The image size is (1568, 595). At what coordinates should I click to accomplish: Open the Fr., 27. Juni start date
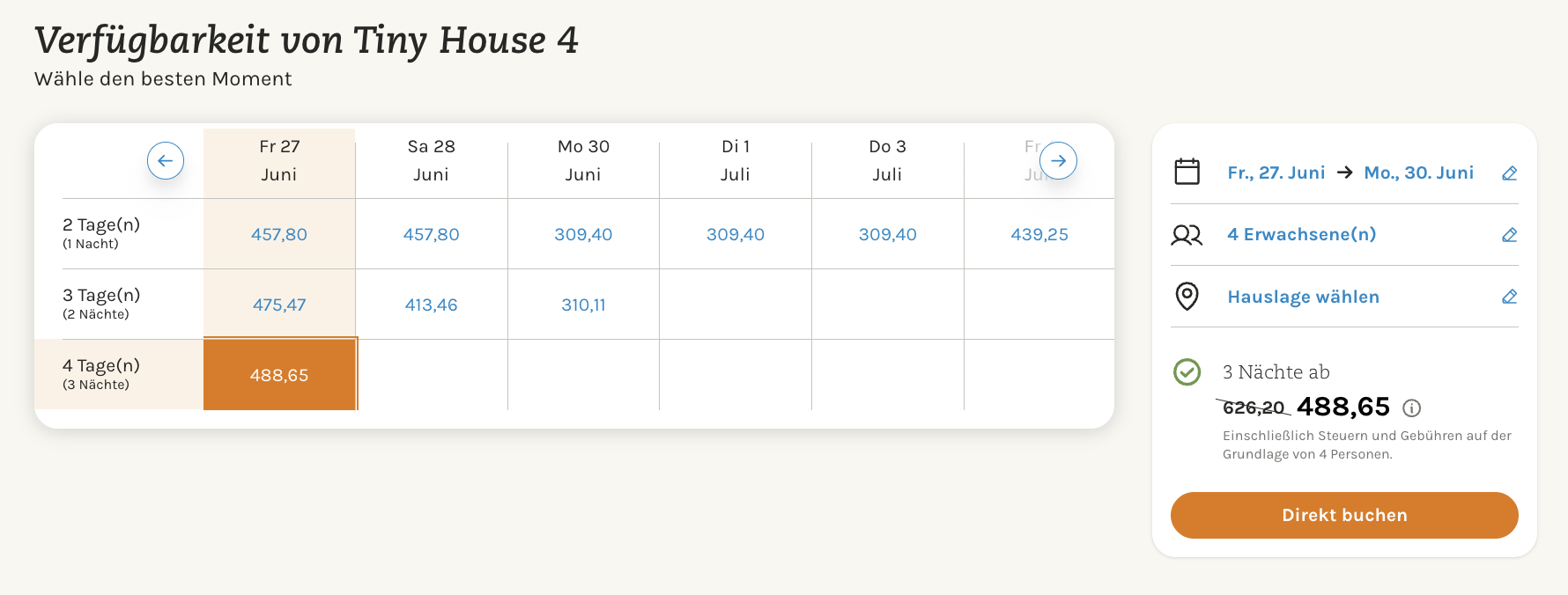point(1276,173)
